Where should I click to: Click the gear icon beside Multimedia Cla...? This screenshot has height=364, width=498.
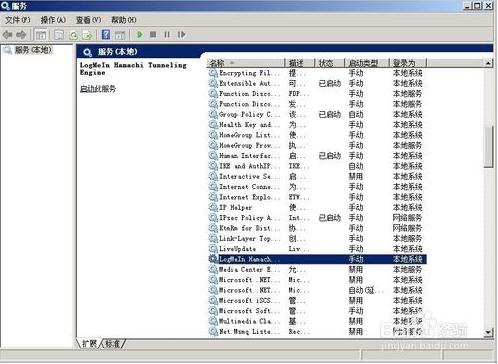point(213,321)
